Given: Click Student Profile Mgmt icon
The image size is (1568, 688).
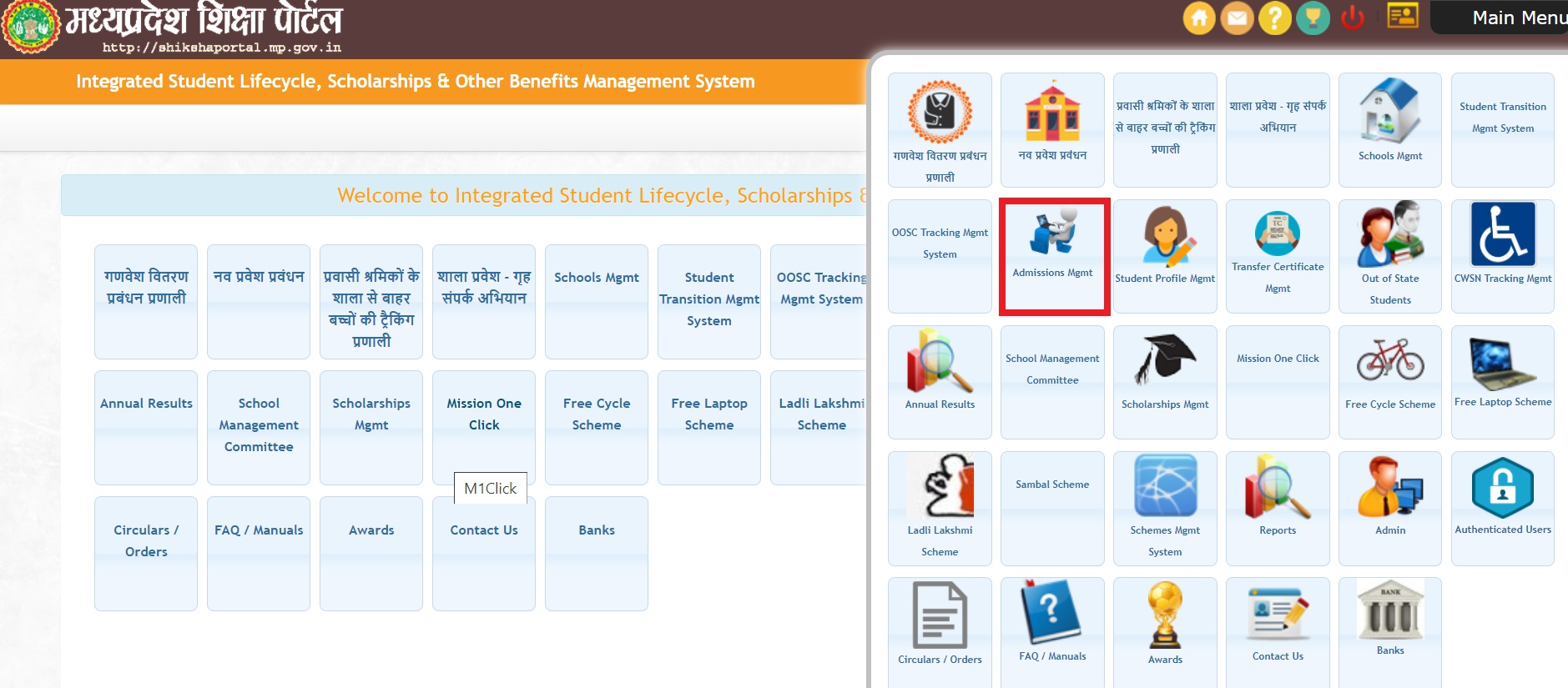Looking at the screenshot, I should tap(1165, 237).
